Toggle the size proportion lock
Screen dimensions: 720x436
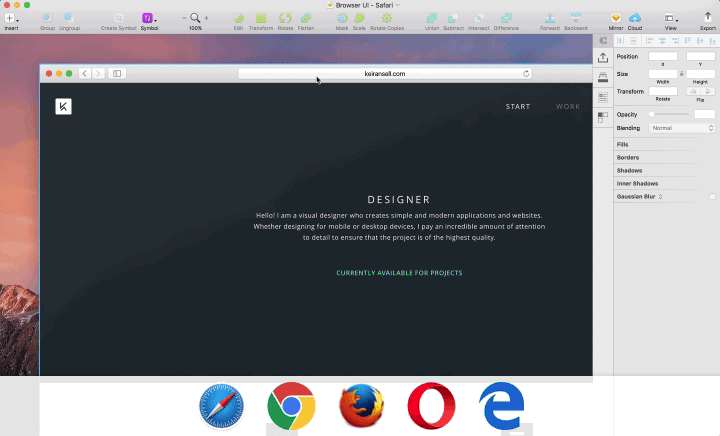point(681,73)
